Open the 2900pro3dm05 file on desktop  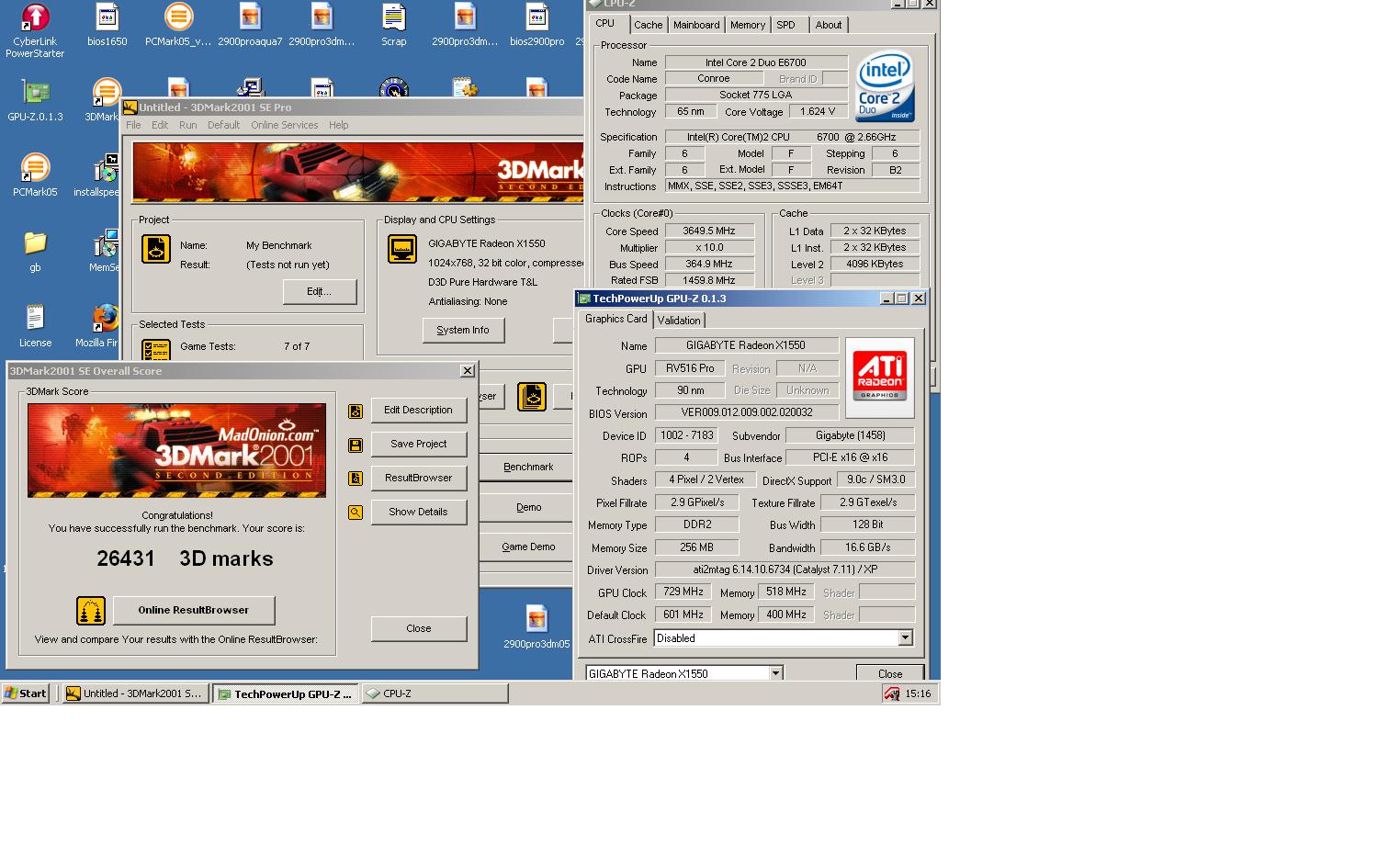(536, 627)
